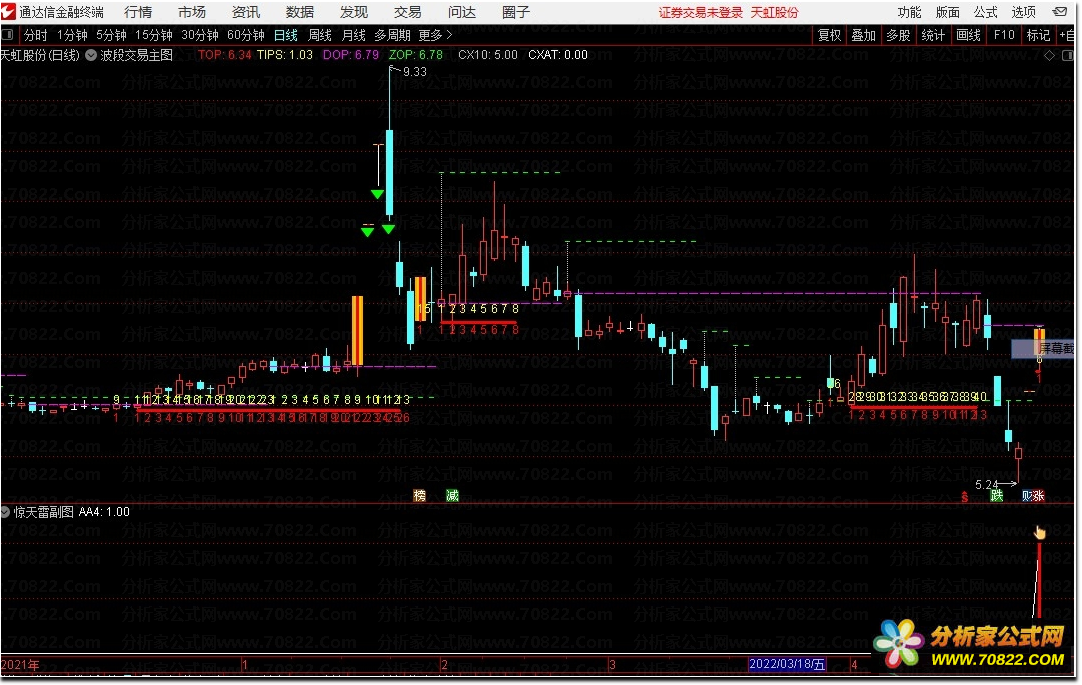1082x685 pixels.
Task: Click the 跌 marker icon
Action: [996, 495]
